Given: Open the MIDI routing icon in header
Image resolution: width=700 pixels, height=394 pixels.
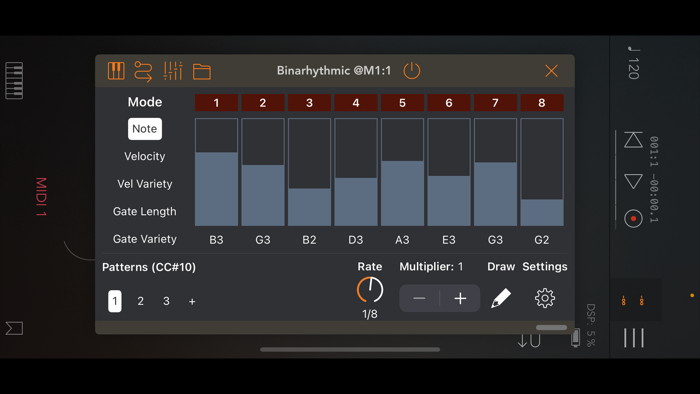Looking at the screenshot, I should pos(143,71).
